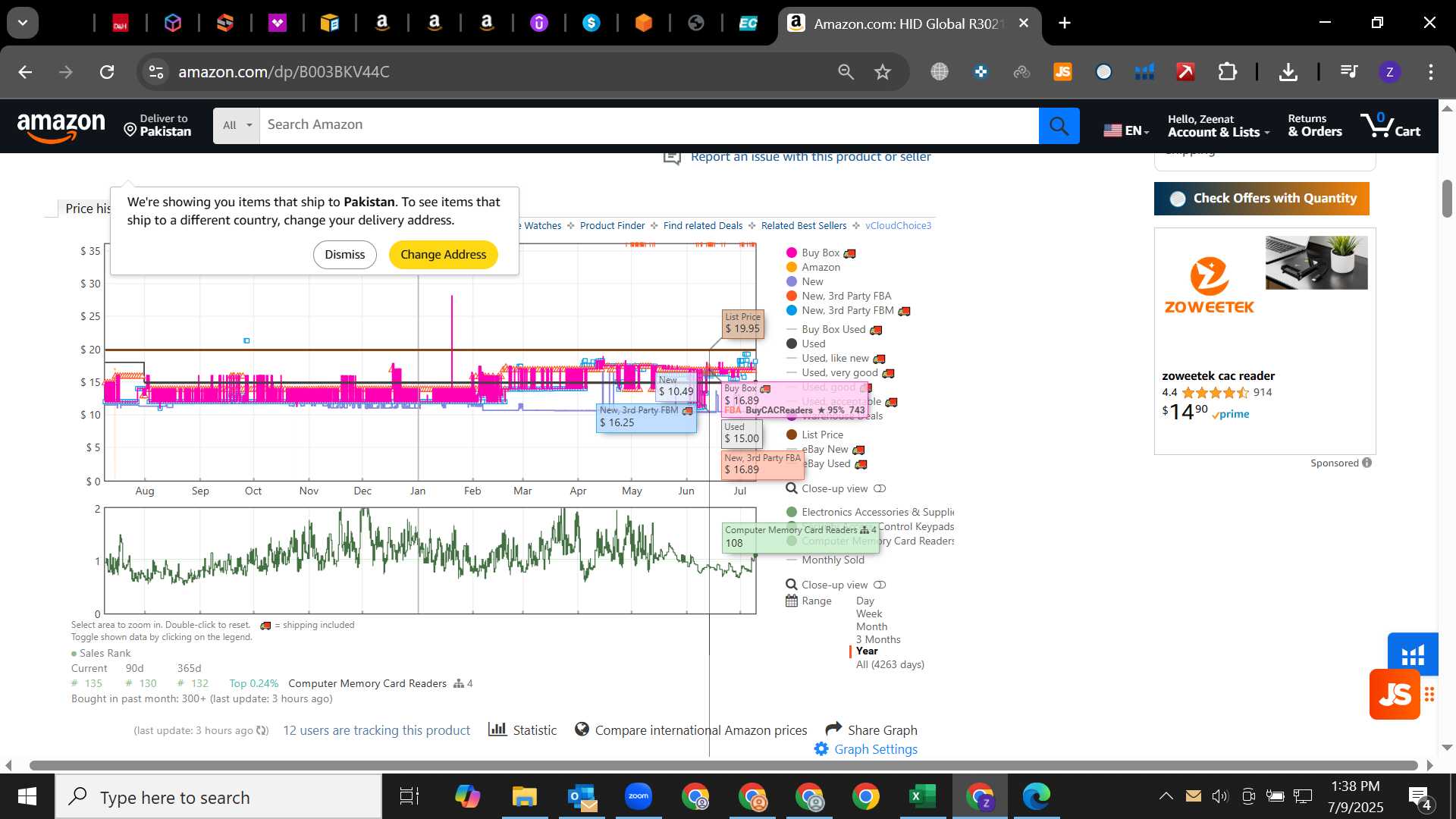Show hidden system tray icons

[1166, 796]
